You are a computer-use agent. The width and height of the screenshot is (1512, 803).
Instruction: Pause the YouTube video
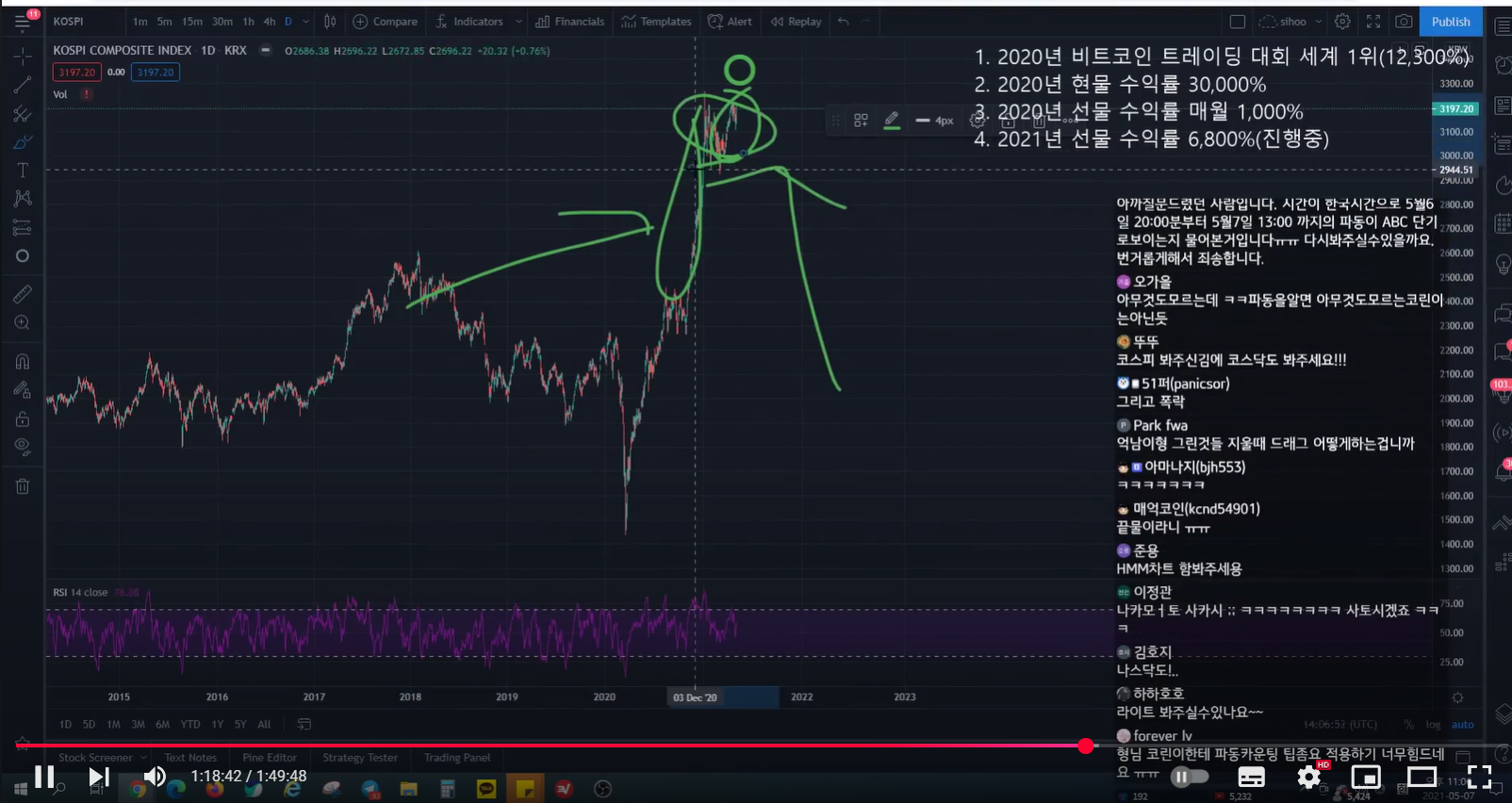pos(44,777)
